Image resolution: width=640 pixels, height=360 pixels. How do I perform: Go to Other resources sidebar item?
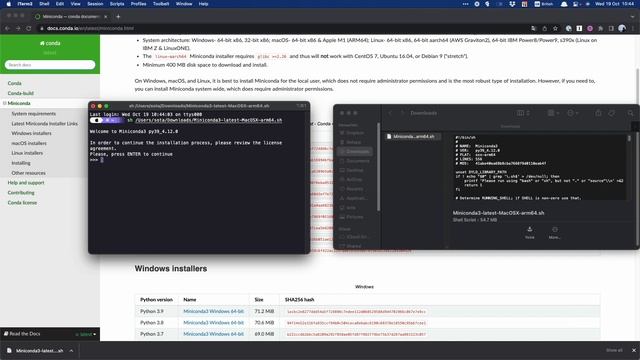(x=29, y=173)
